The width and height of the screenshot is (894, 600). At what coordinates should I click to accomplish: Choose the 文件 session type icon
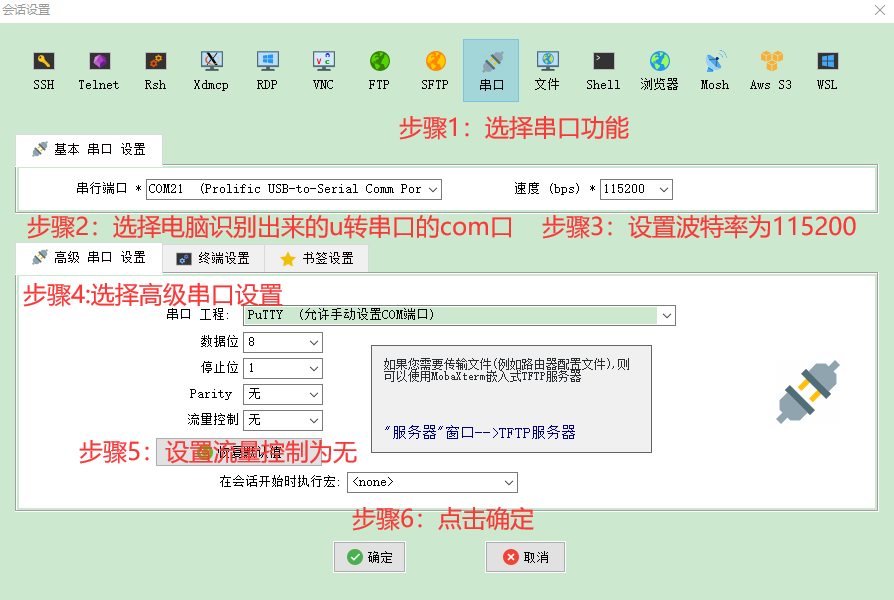[x=547, y=71]
